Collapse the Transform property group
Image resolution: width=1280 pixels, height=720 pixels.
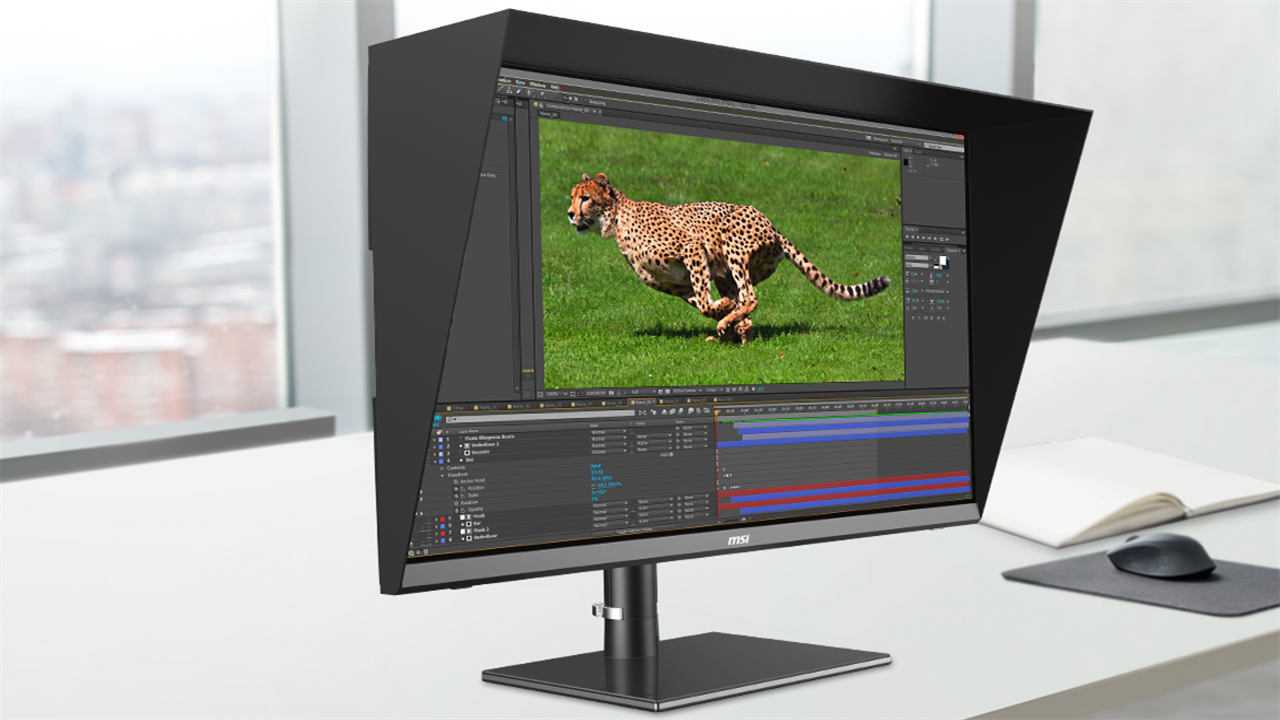tap(442, 475)
